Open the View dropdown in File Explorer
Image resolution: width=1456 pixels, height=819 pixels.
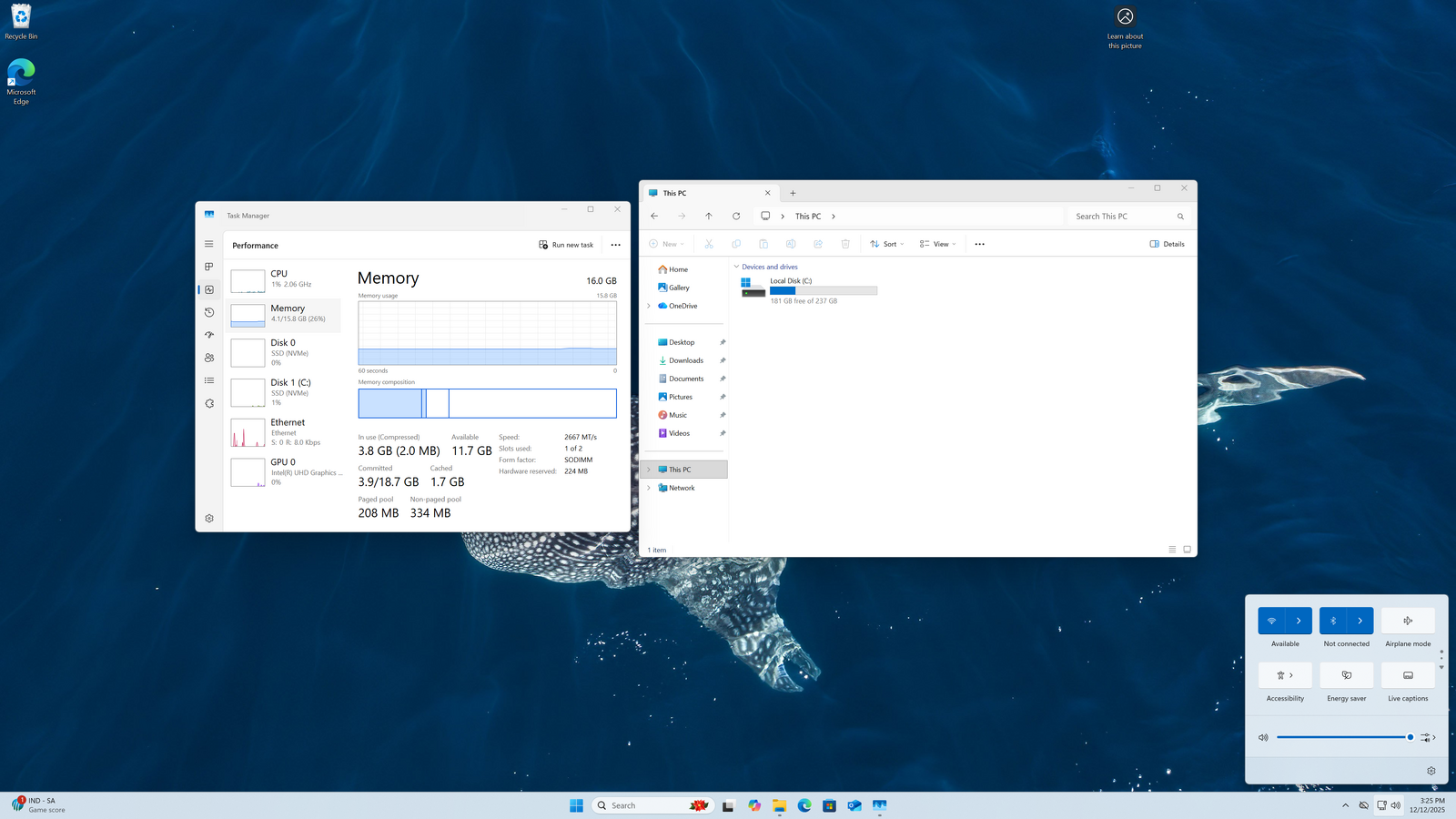coord(938,244)
